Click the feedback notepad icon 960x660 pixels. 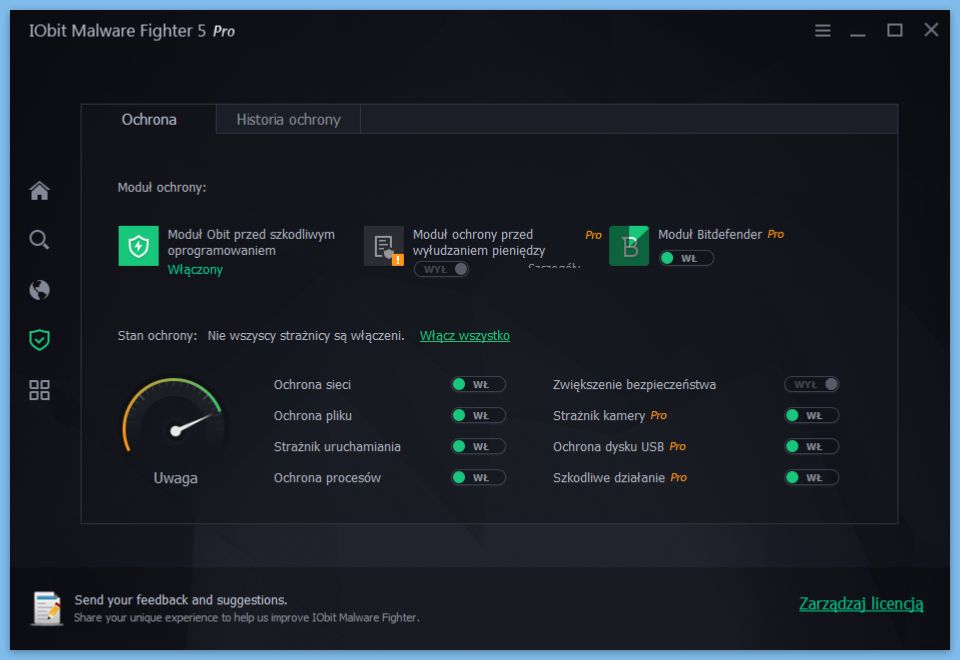(47, 608)
